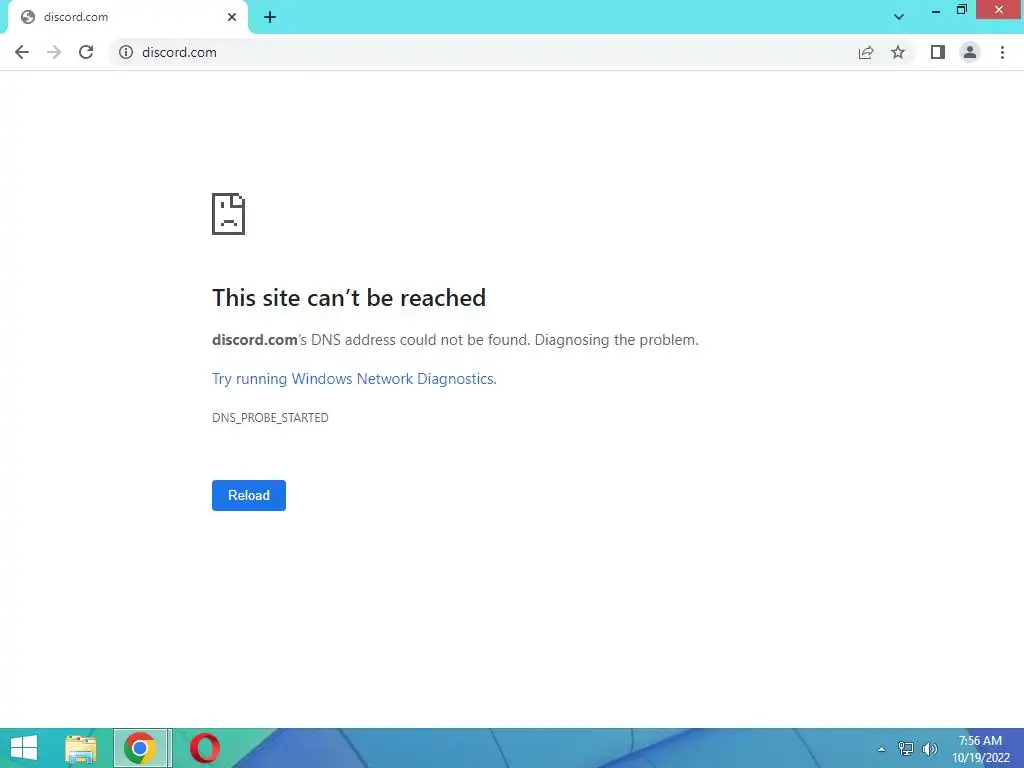
Task: Click the blue Reload button
Action: [x=249, y=495]
